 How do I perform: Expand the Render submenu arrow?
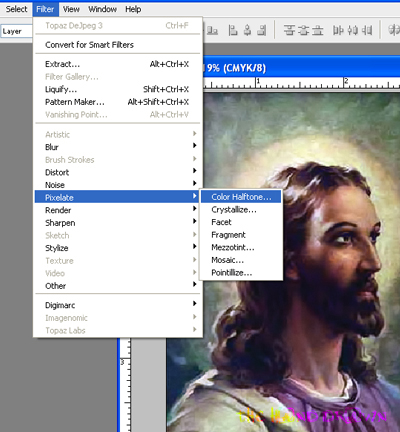[x=195, y=209]
